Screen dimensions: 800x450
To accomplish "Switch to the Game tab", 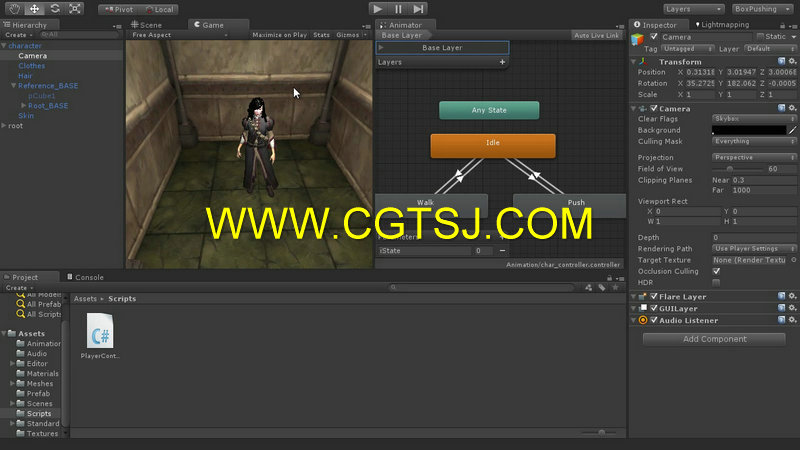I will (209, 25).
